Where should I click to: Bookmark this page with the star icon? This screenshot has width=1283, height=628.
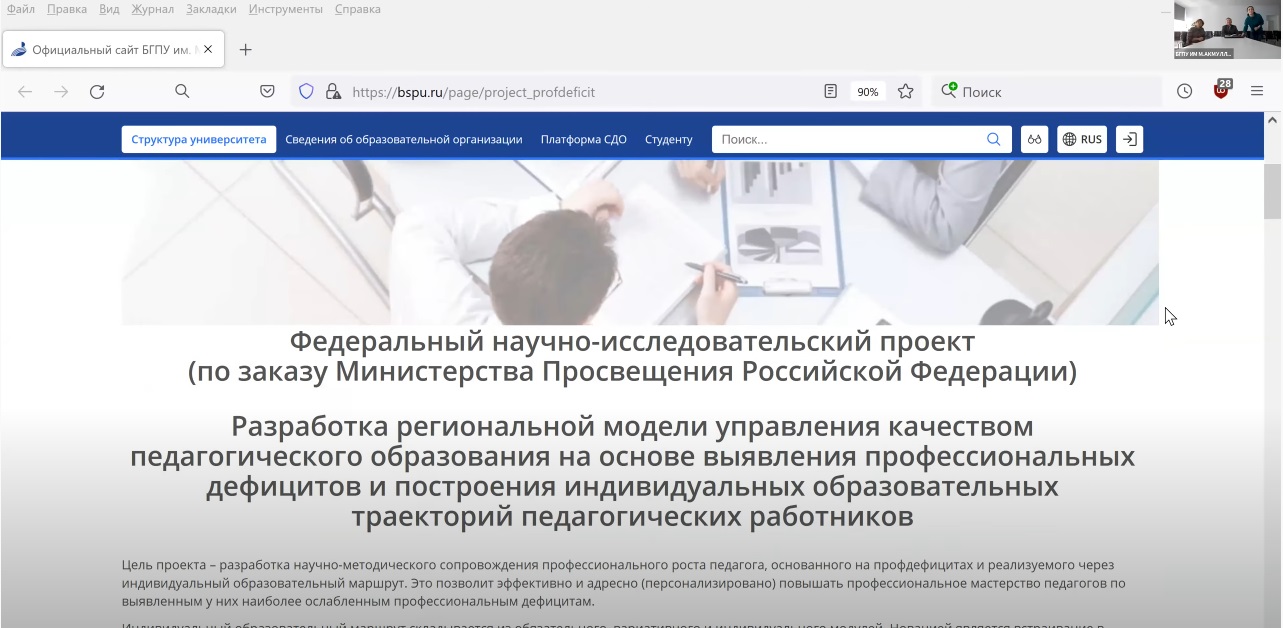905,92
